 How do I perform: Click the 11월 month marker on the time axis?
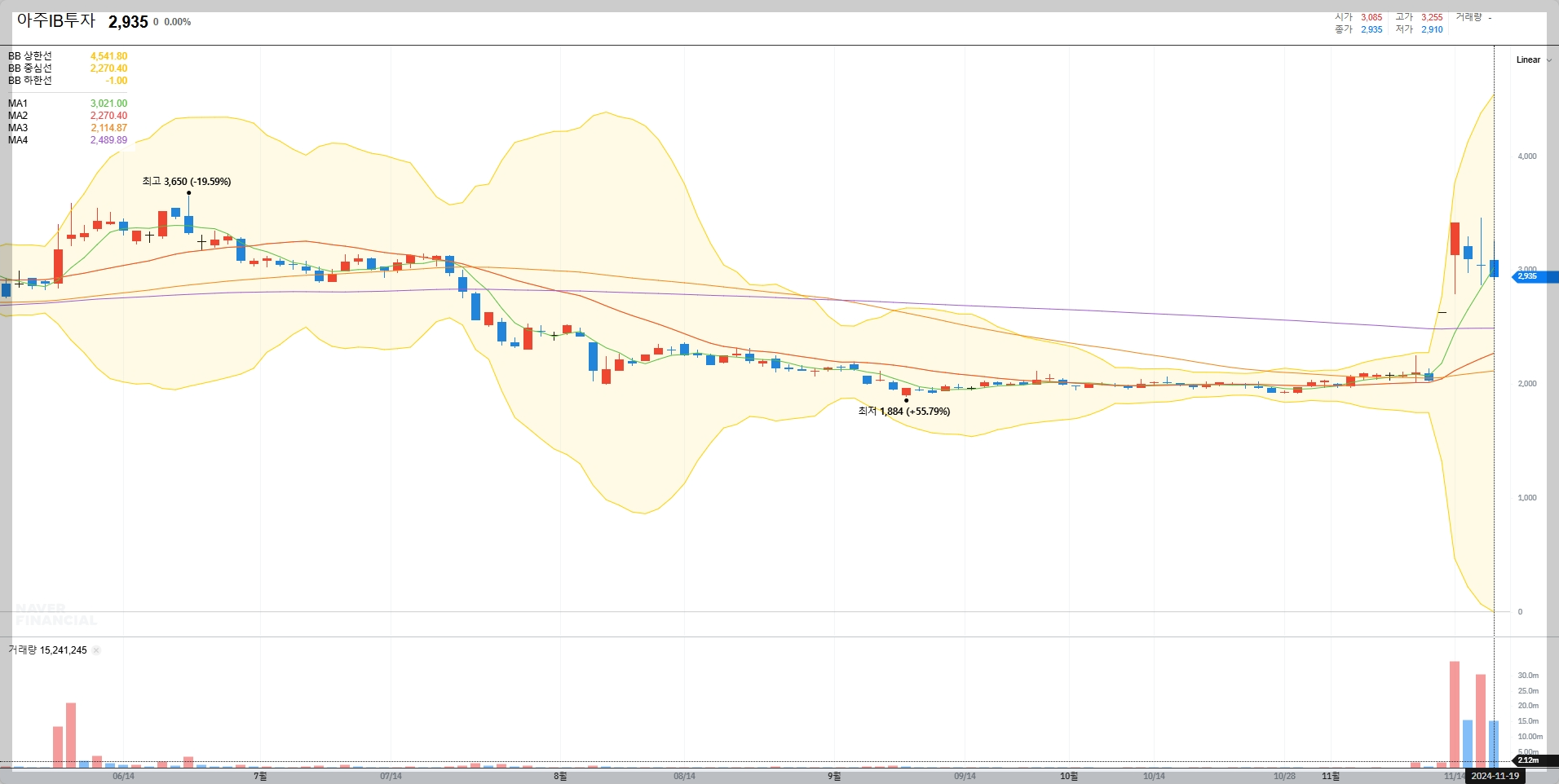[1330, 777]
